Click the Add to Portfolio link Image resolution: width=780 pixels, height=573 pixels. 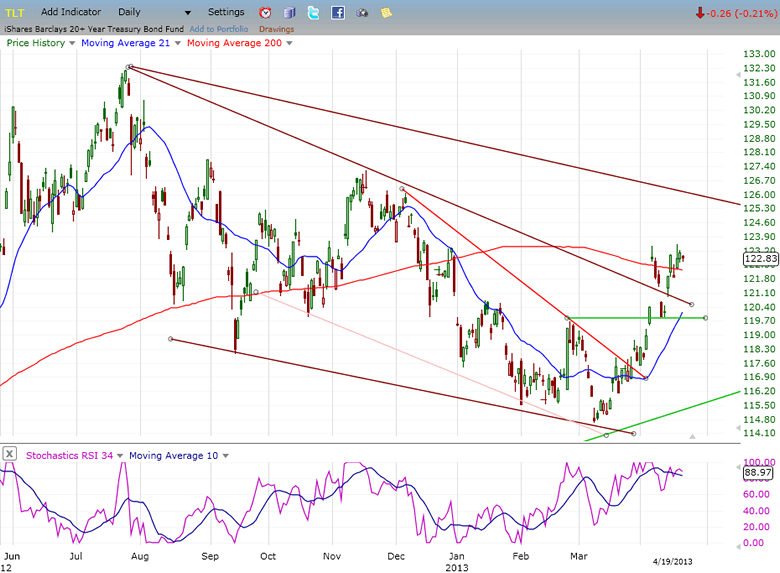tap(219, 29)
